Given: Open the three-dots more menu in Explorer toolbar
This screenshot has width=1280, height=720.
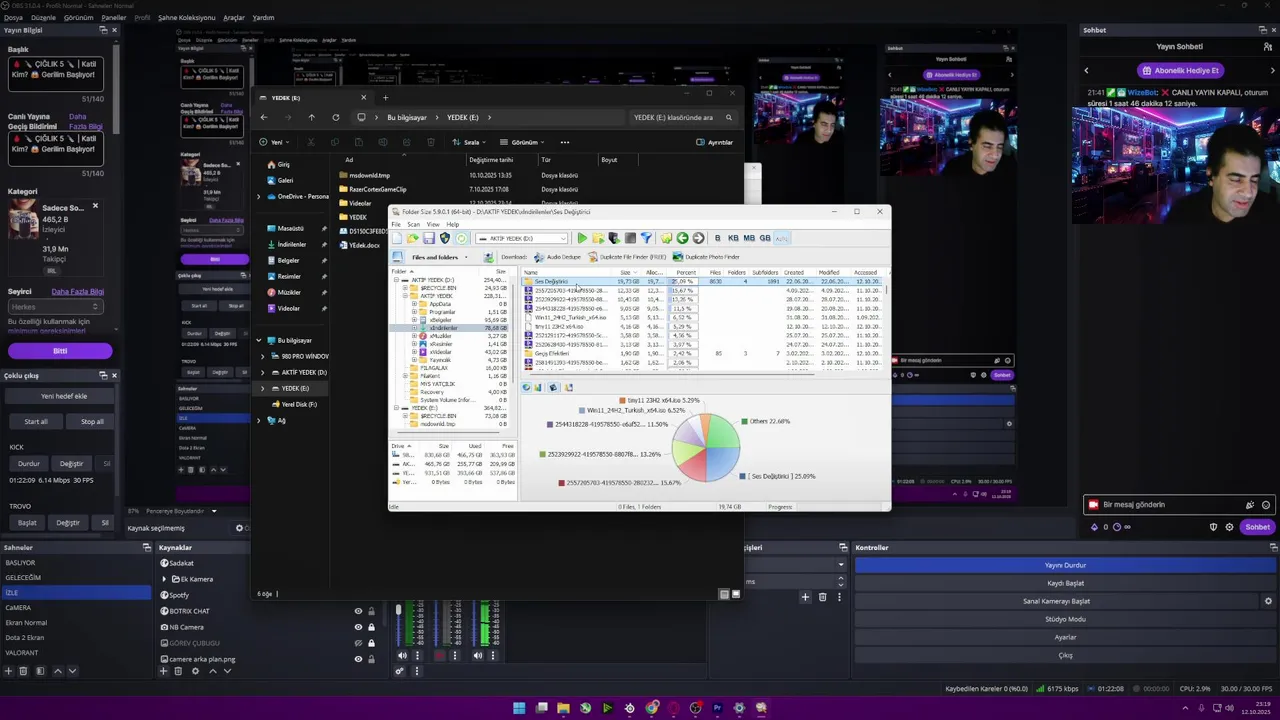Looking at the screenshot, I should [x=564, y=142].
